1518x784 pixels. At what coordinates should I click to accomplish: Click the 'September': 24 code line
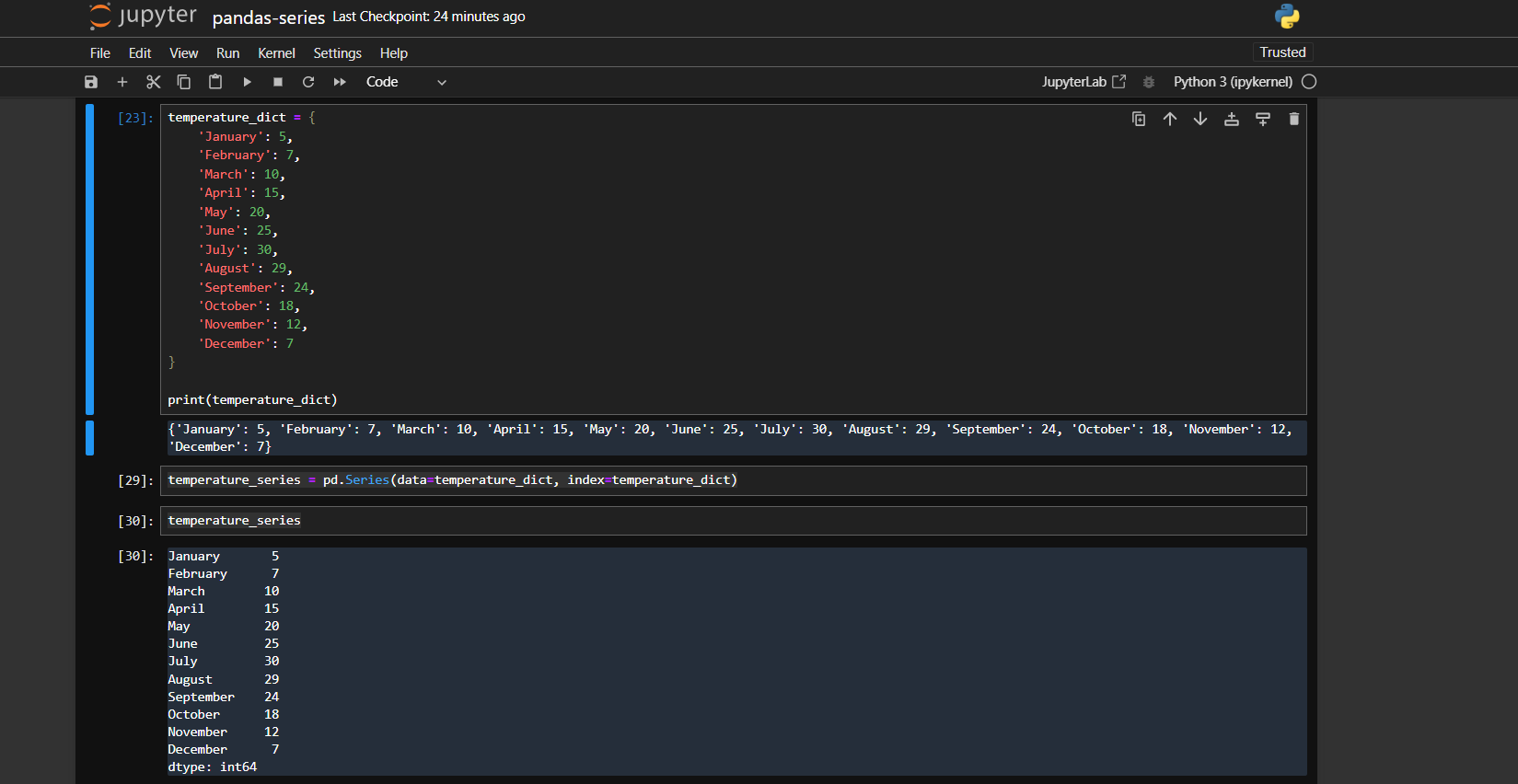(256, 287)
